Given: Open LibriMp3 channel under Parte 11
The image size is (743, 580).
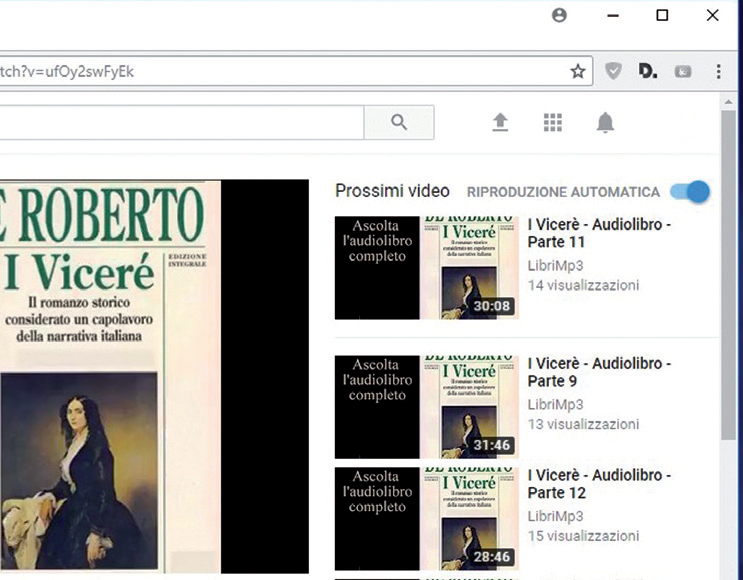Looking at the screenshot, I should [x=555, y=266].
